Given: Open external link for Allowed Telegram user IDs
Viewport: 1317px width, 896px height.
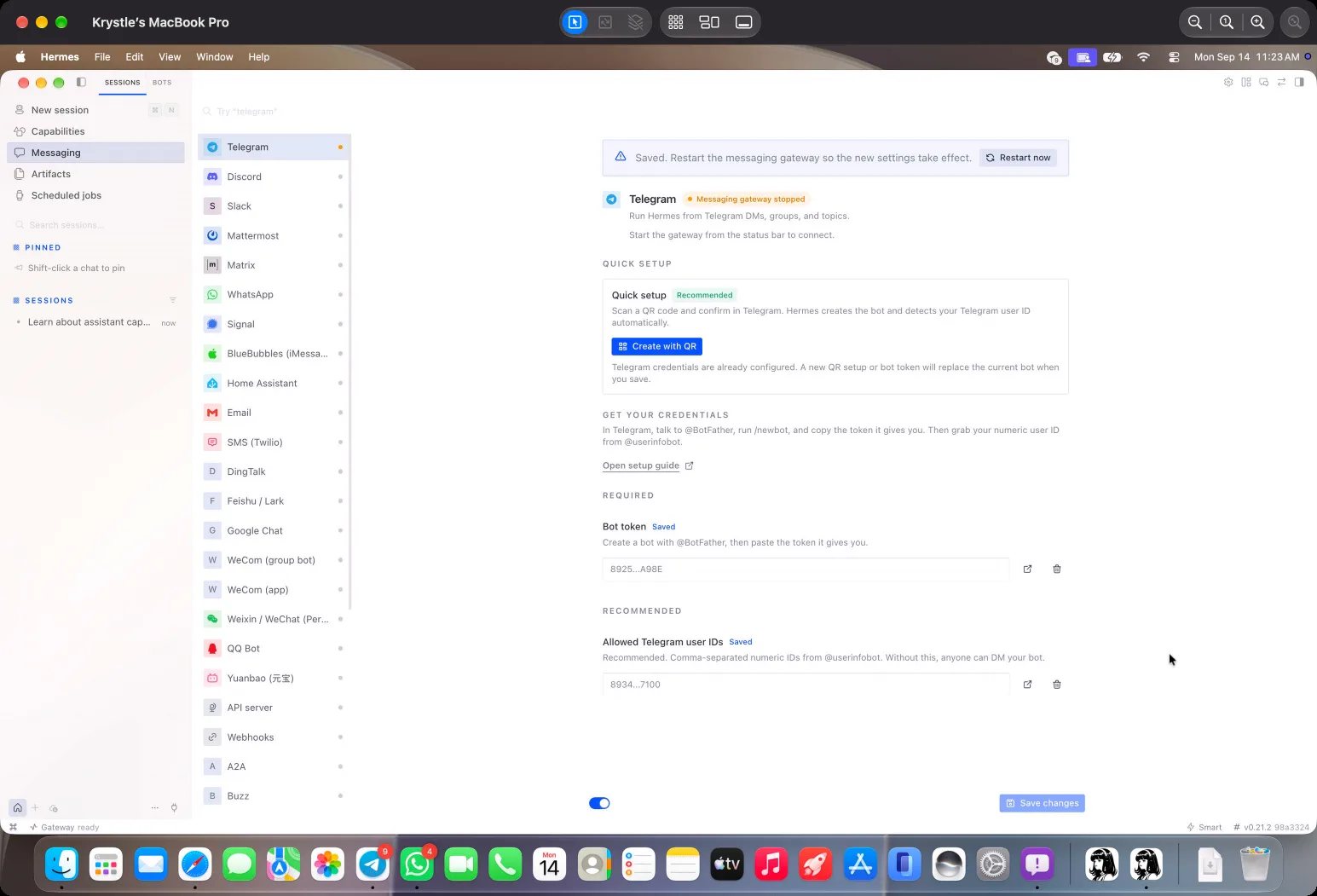Looking at the screenshot, I should [1027, 685].
